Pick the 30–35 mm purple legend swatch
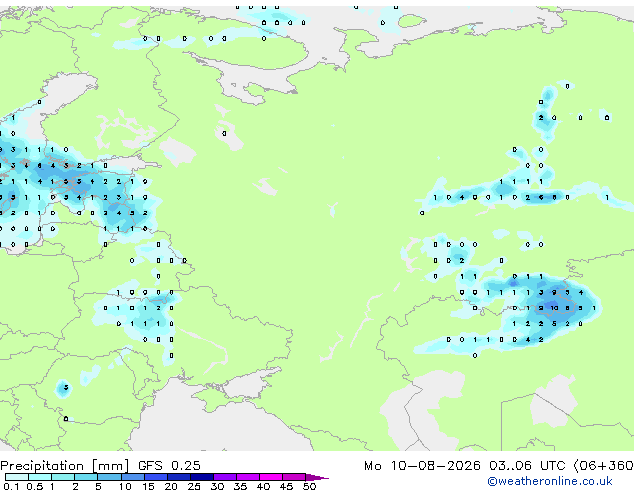 [224, 477]
